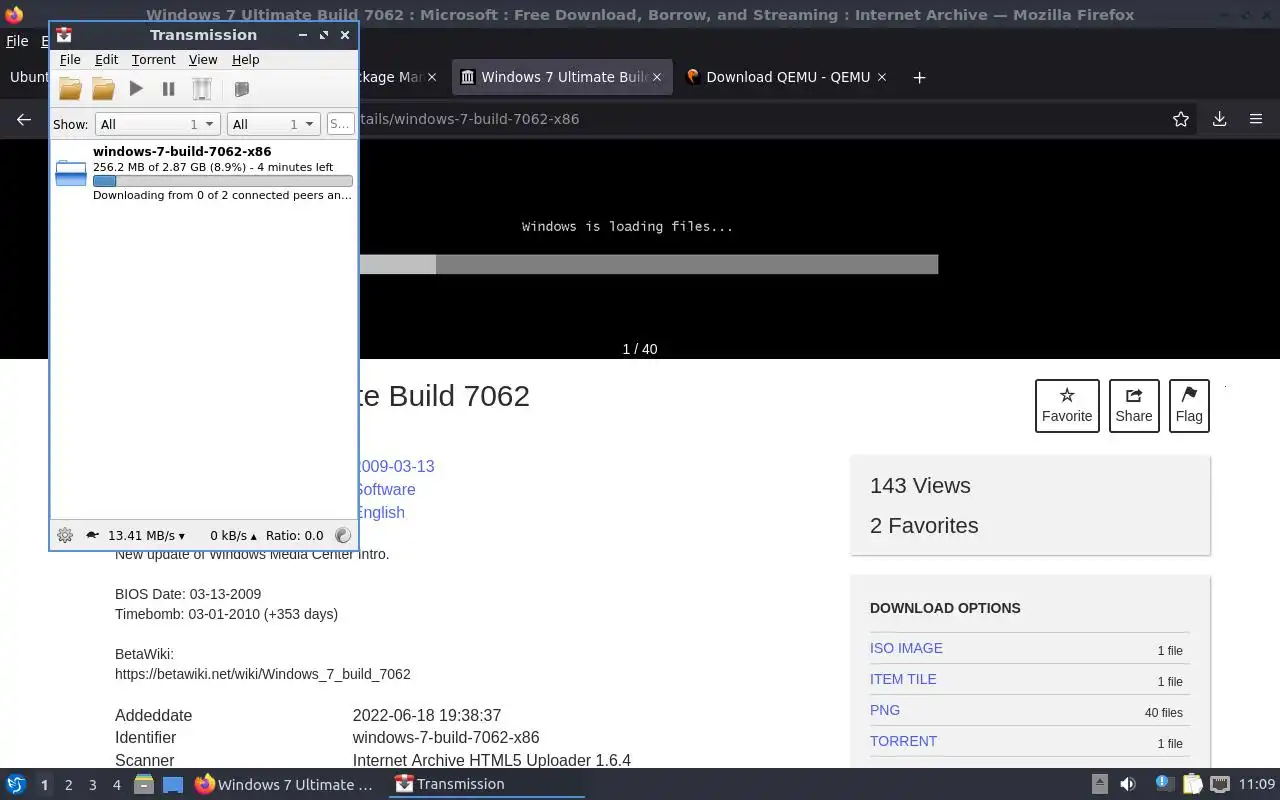This screenshot has height=800, width=1280.
Task: Switch to workspace 2
Action: 68,785
